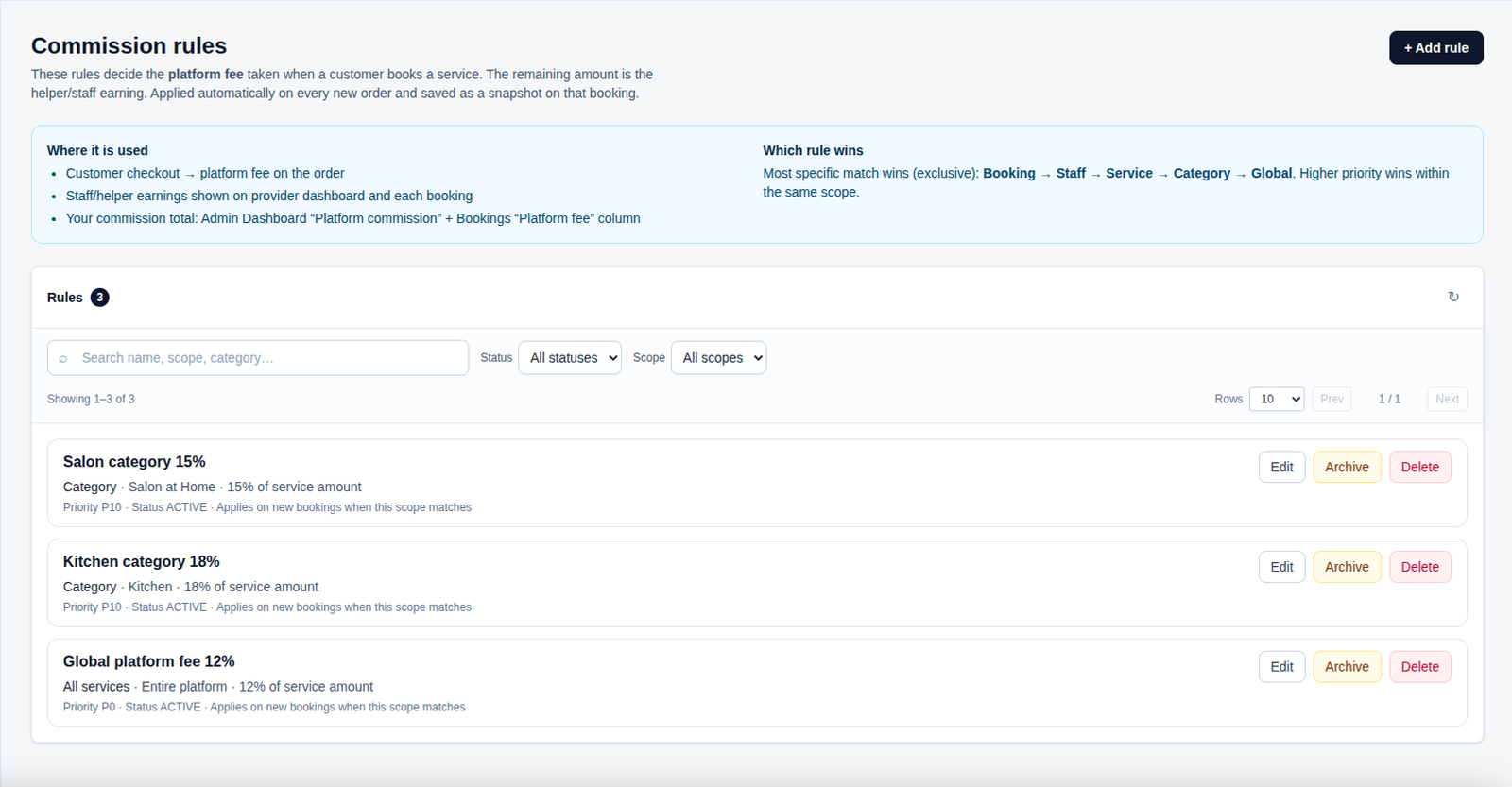This screenshot has height=787, width=1512.
Task: Click 'Kitchen · 18% of service amount' text
Action: pyautogui.click(x=223, y=587)
